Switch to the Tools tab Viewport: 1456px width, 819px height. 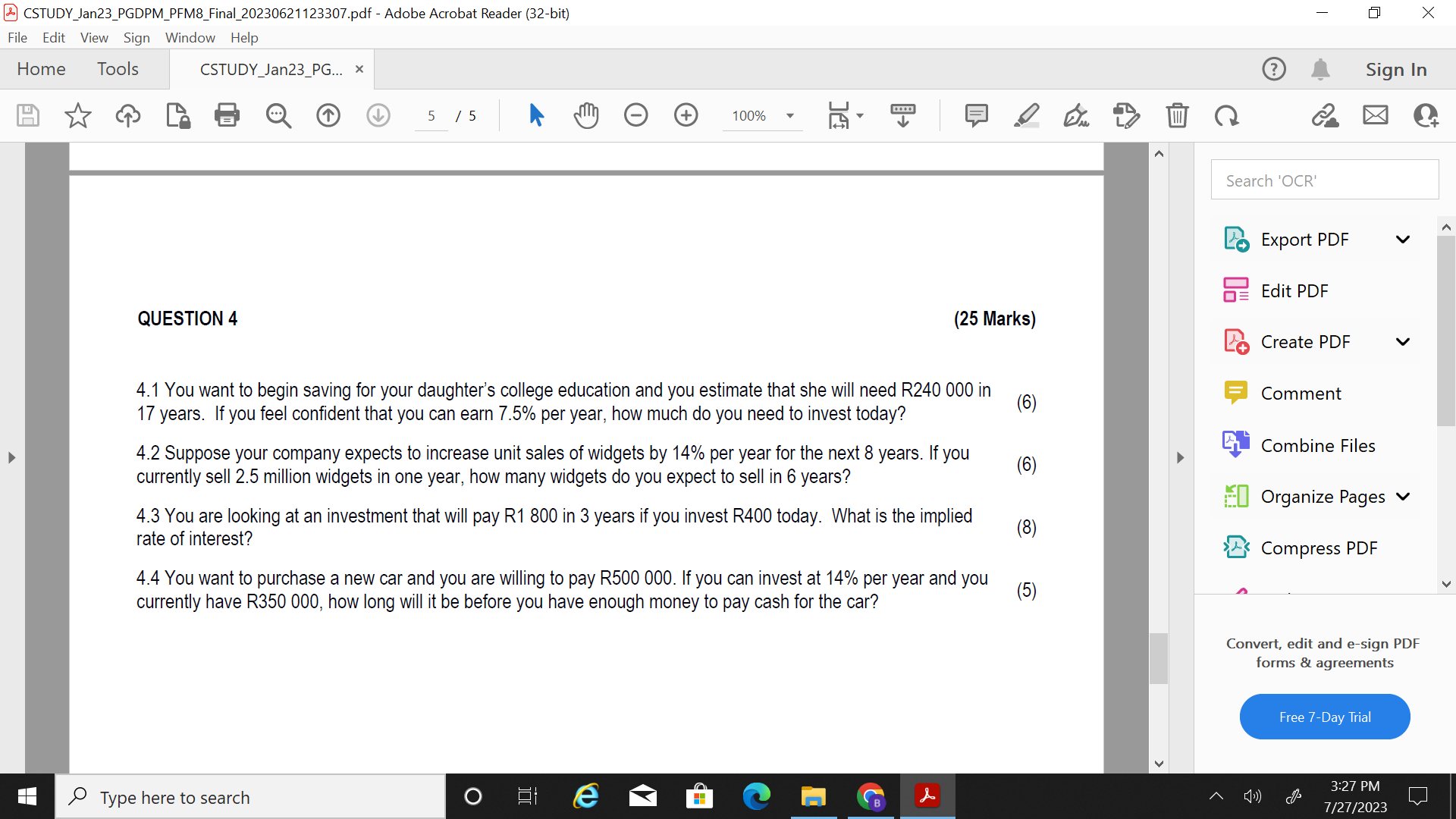[118, 68]
